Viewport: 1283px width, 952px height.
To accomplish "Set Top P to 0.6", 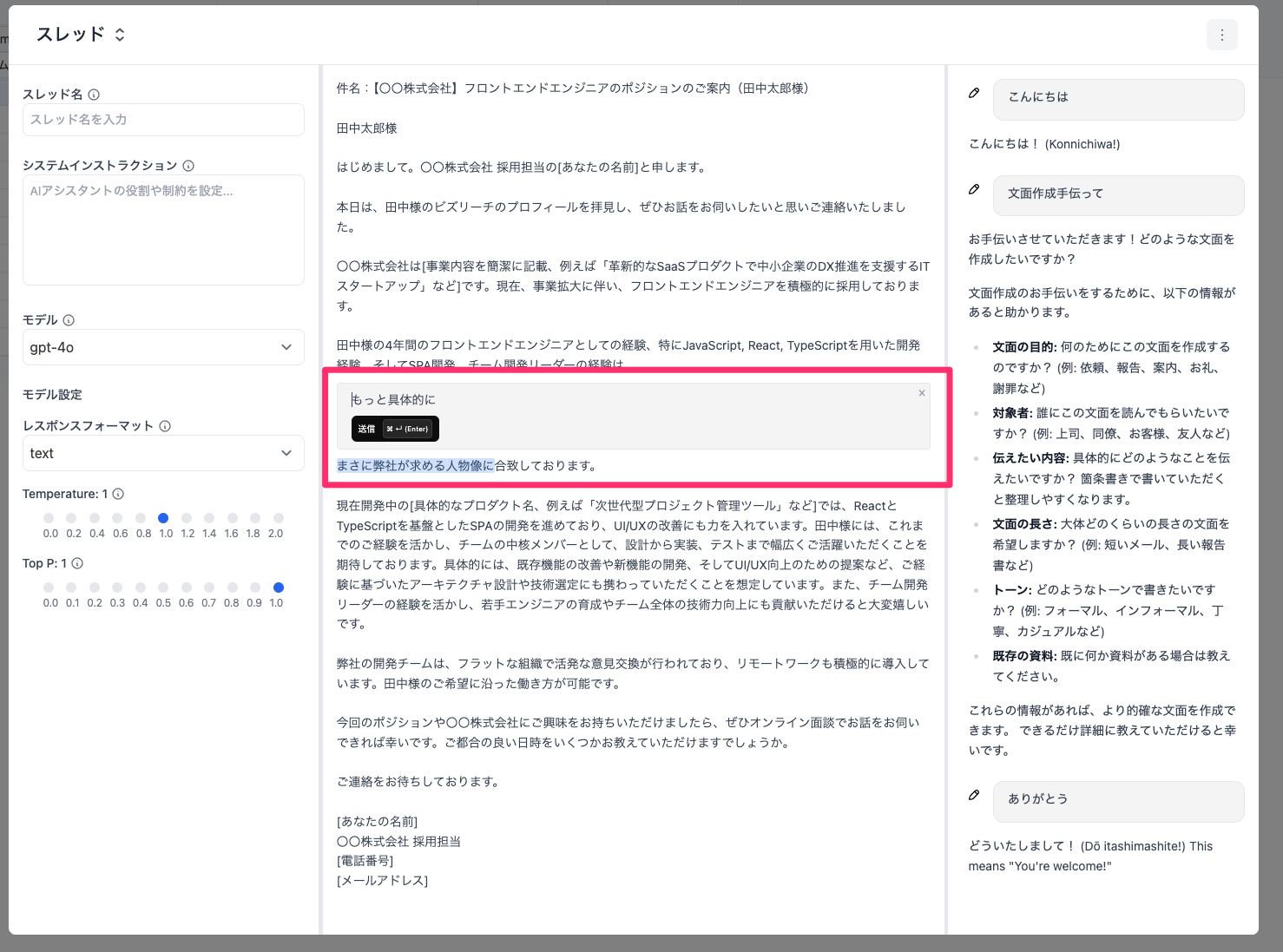I will 187,588.
